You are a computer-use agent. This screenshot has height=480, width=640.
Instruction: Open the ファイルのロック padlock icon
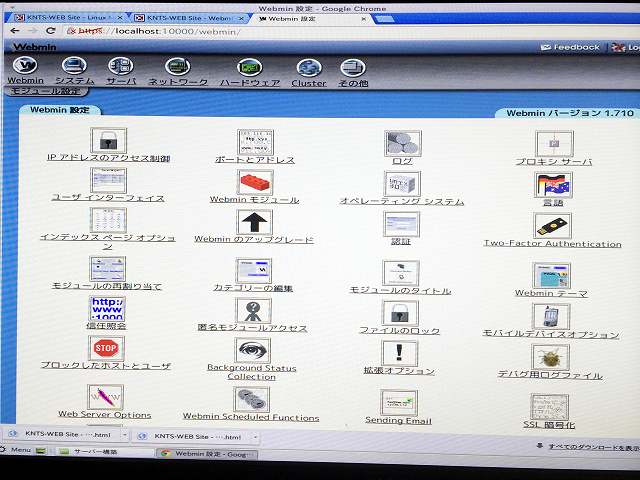click(x=400, y=313)
